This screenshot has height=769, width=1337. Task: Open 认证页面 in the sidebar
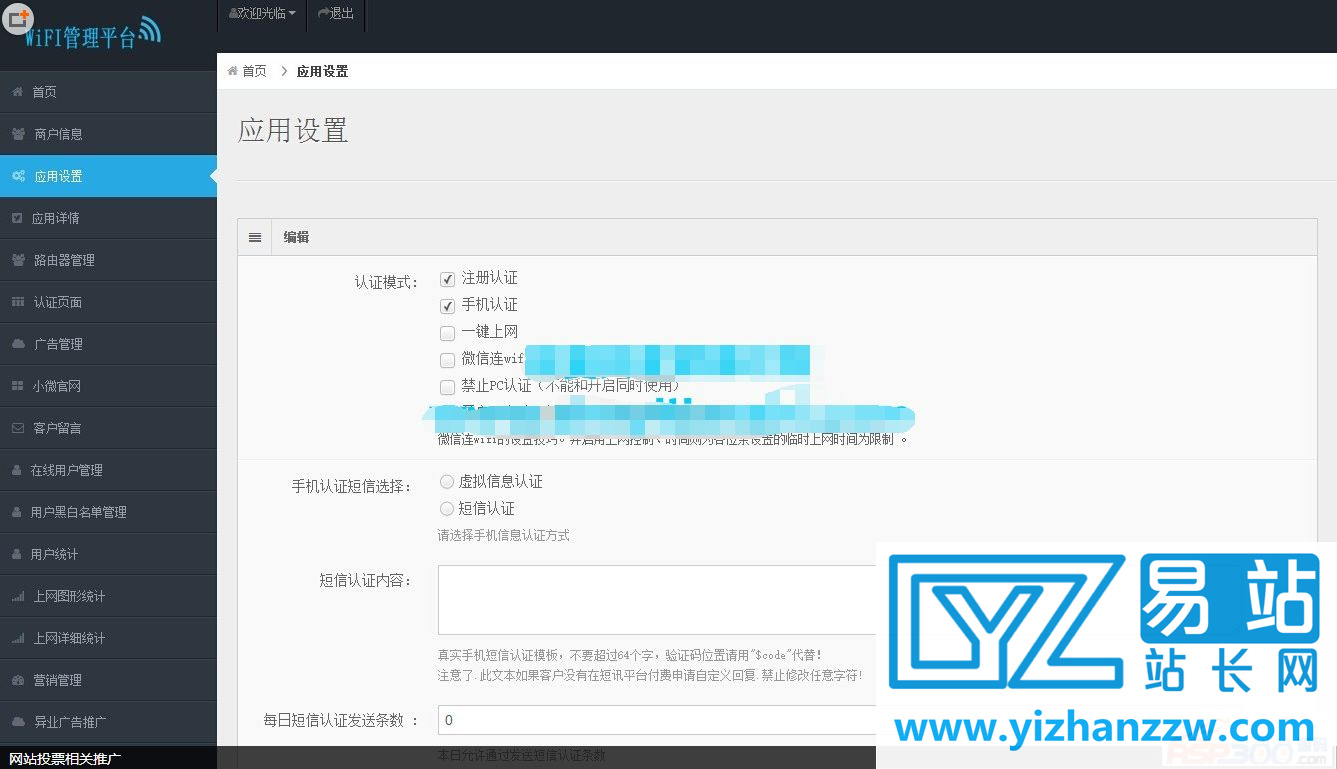pos(108,302)
